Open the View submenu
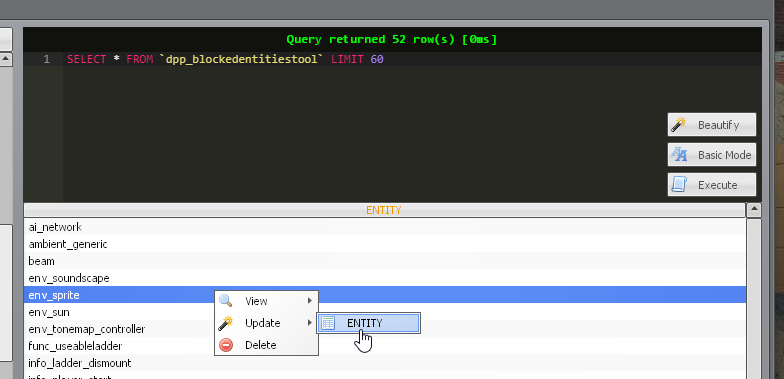This screenshot has height=379, width=784. point(266,301)
